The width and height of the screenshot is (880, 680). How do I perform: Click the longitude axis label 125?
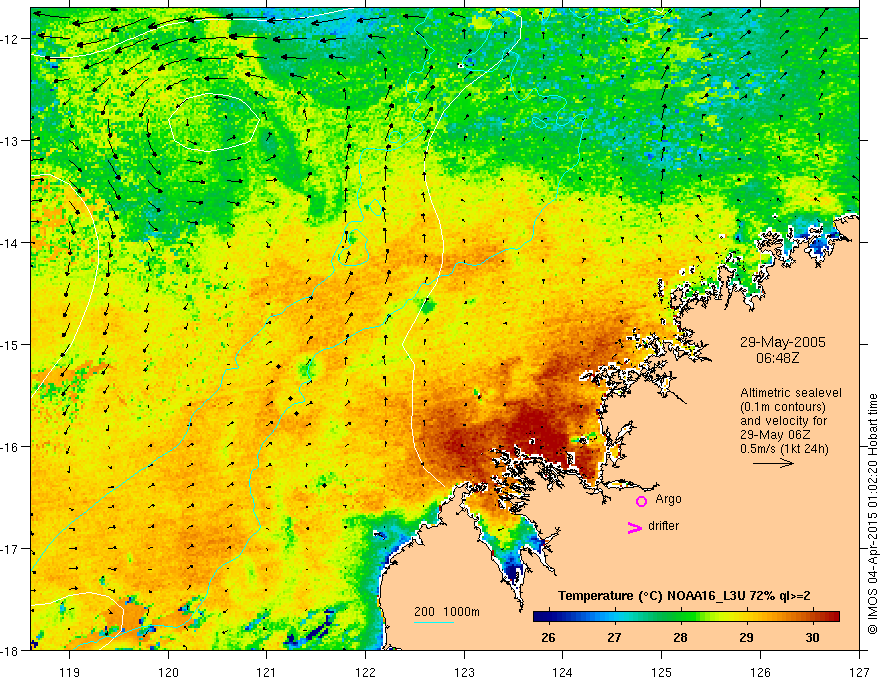[x=662, y=672]
